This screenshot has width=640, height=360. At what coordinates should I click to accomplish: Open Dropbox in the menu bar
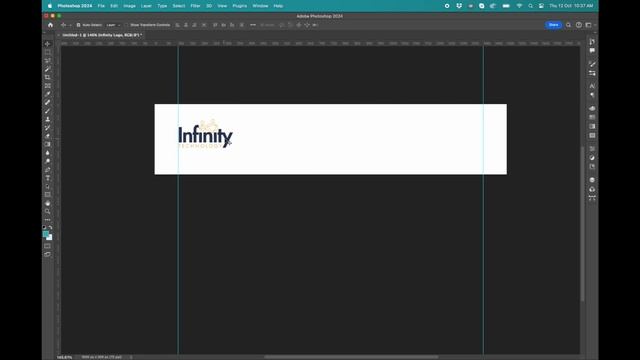coord(459,6)
